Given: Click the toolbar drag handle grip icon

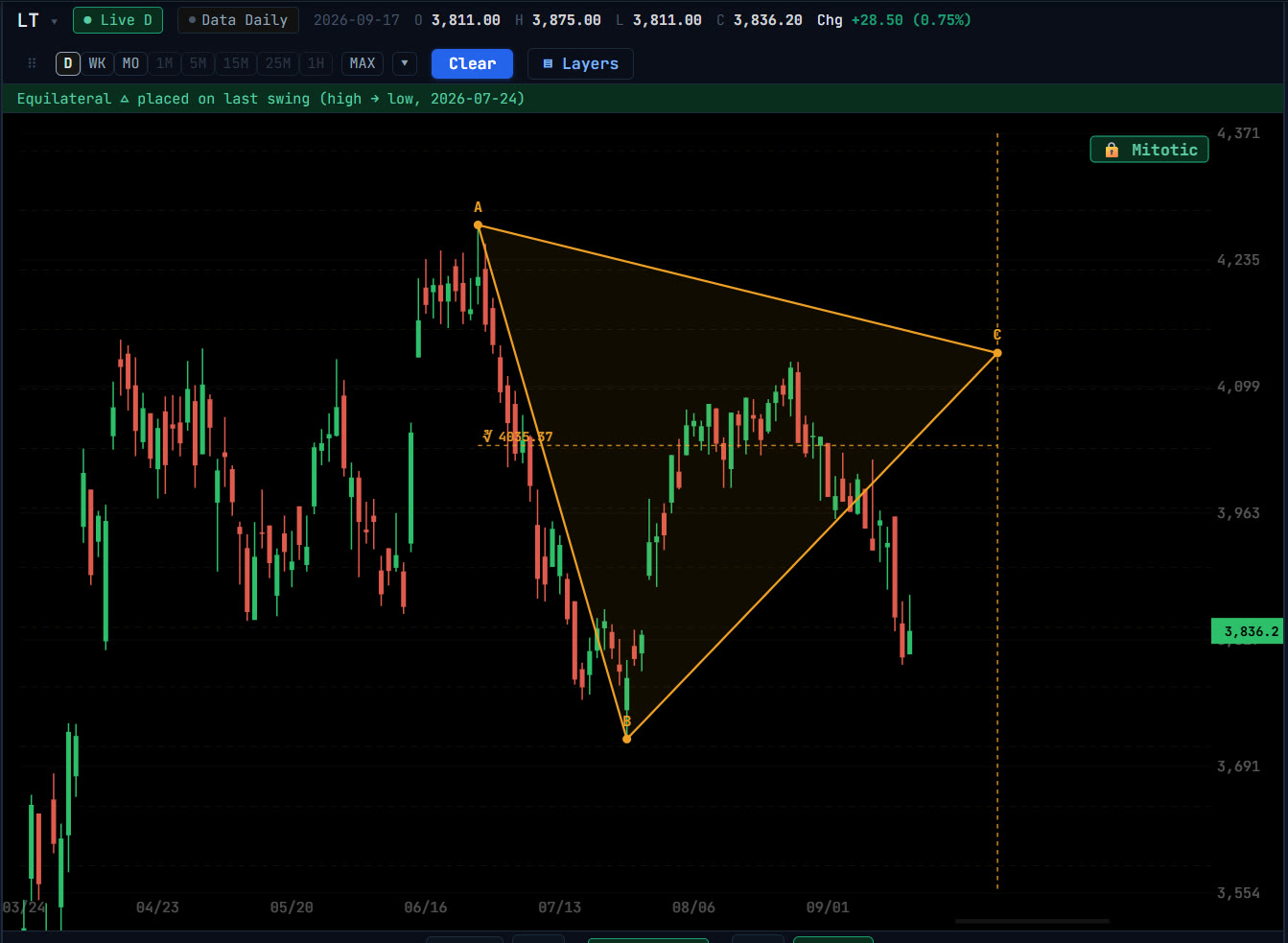Looking at the screenshot, I should tap(32, 63).
